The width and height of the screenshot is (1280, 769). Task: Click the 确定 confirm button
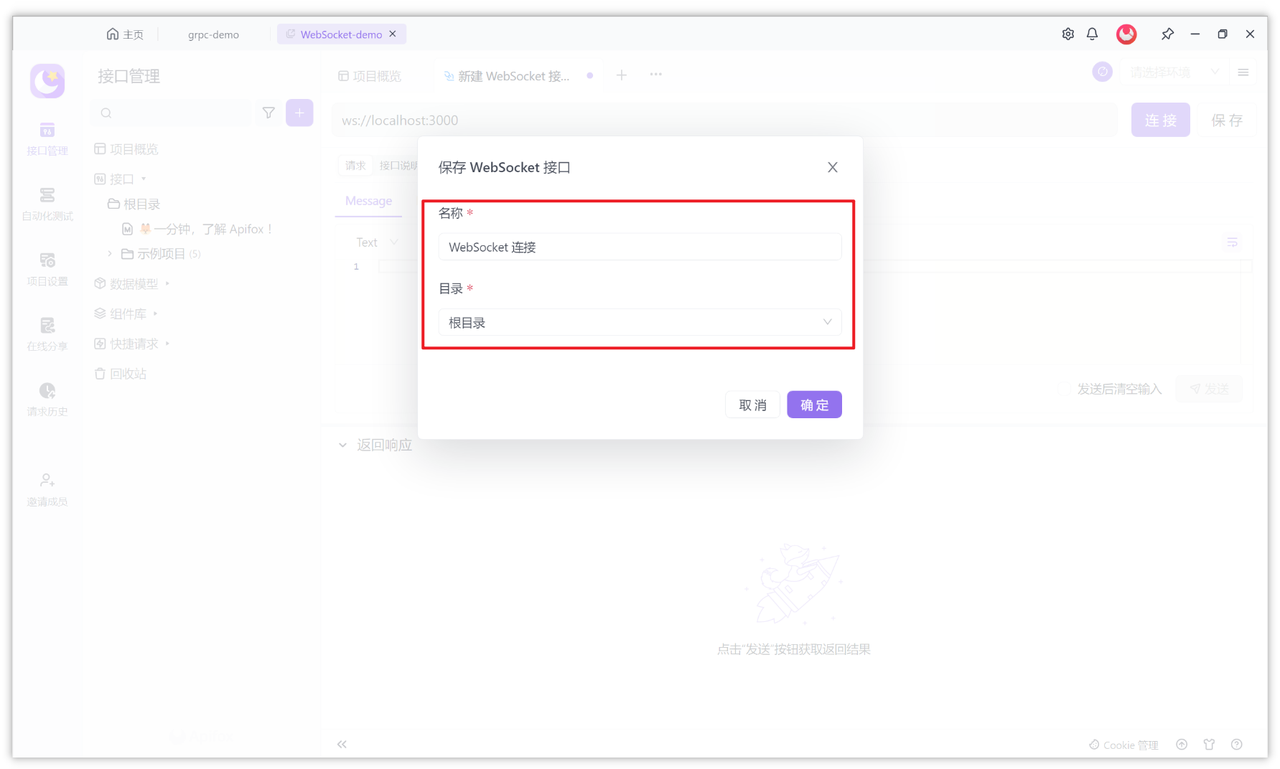click(813, 404)
